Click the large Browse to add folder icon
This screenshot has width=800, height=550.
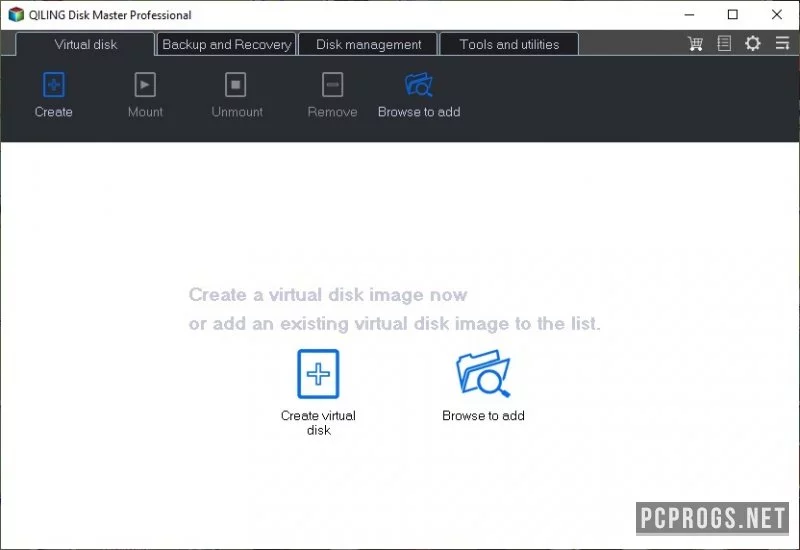coord(483,373)
